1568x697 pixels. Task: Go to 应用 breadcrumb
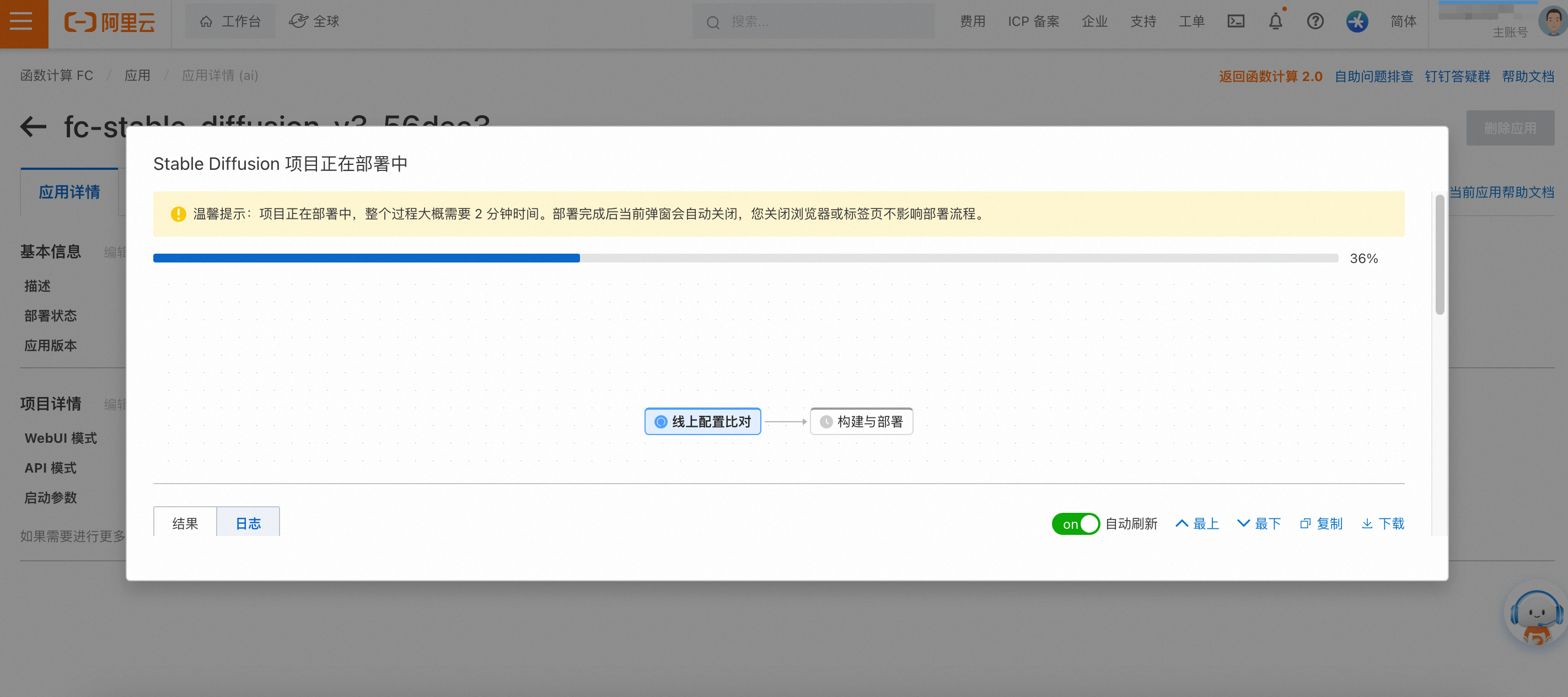[138, 76]
